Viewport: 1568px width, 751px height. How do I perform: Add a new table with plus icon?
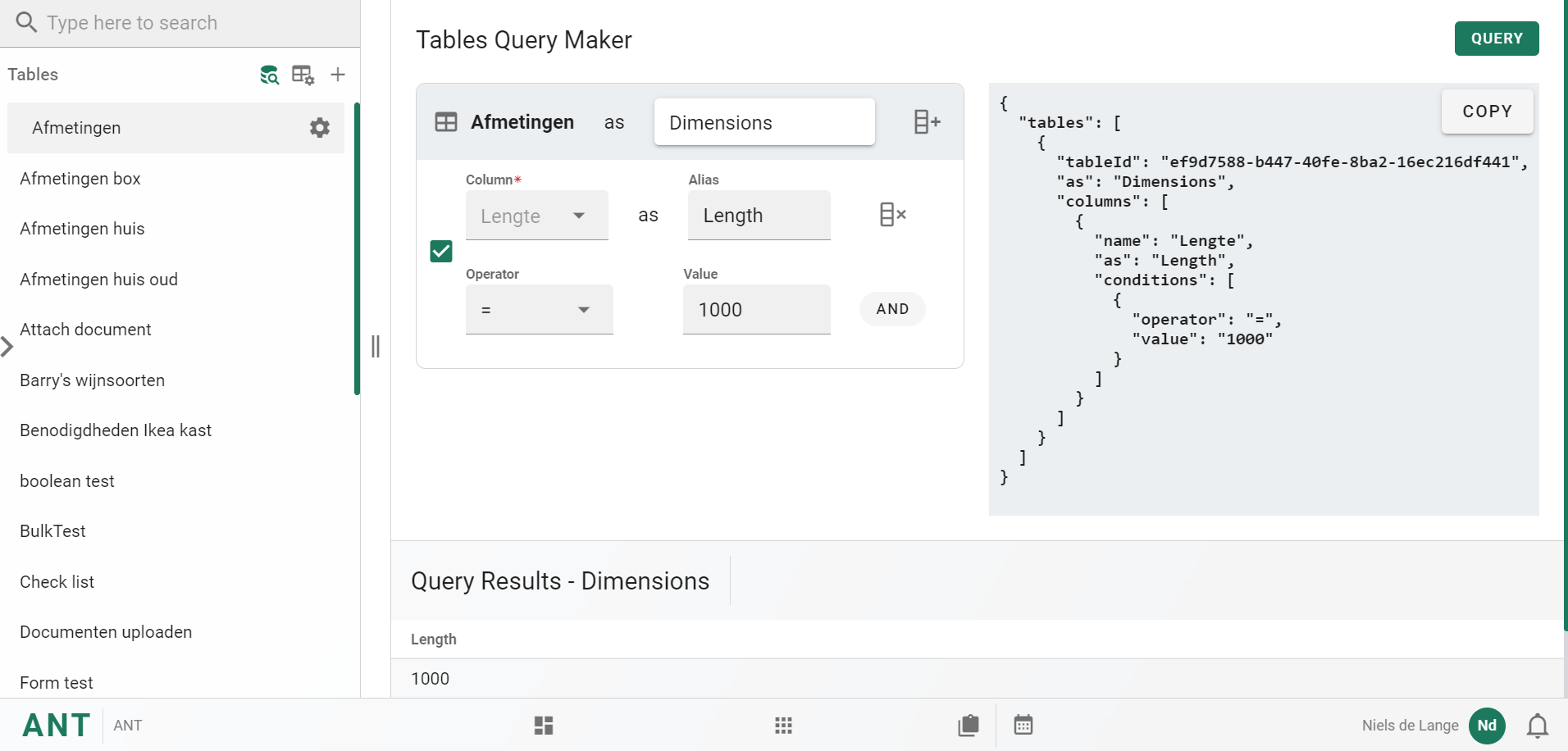[338, 75]
